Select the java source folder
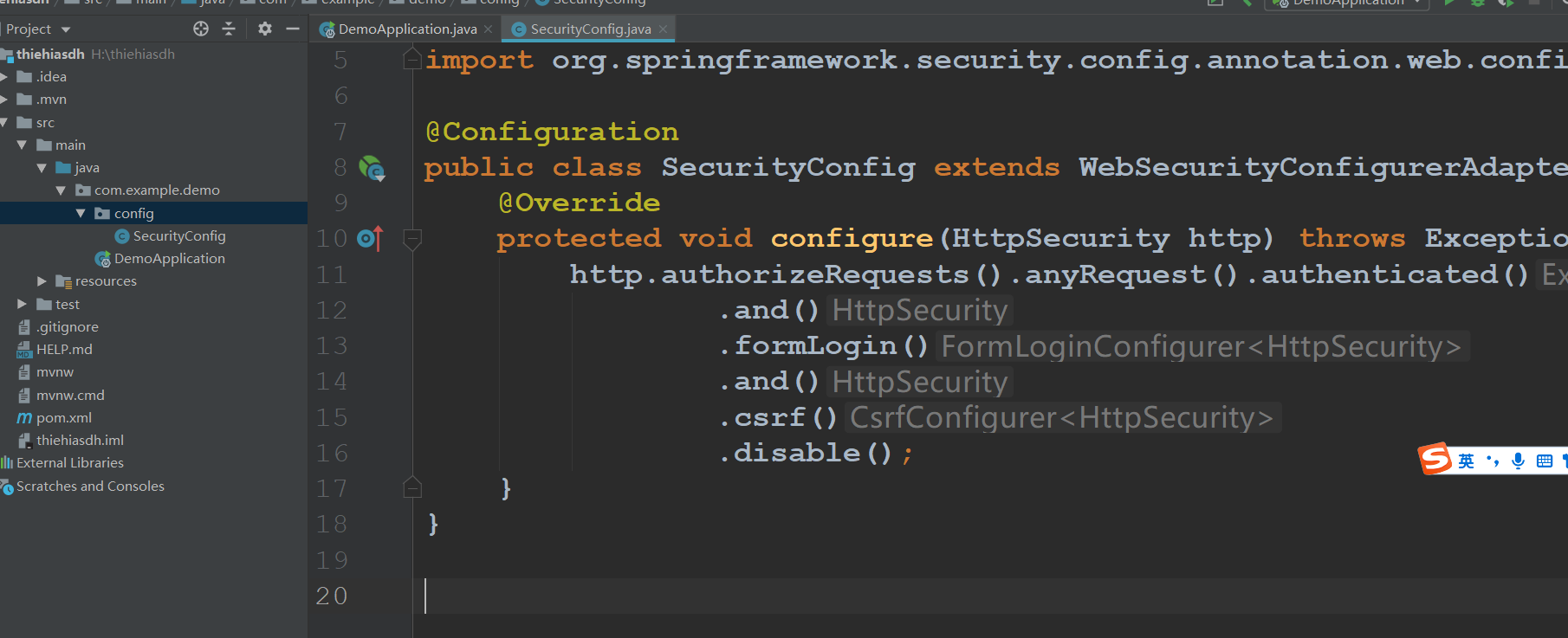The width and height of the screenshot is (1568, 638). coord(87,168)
